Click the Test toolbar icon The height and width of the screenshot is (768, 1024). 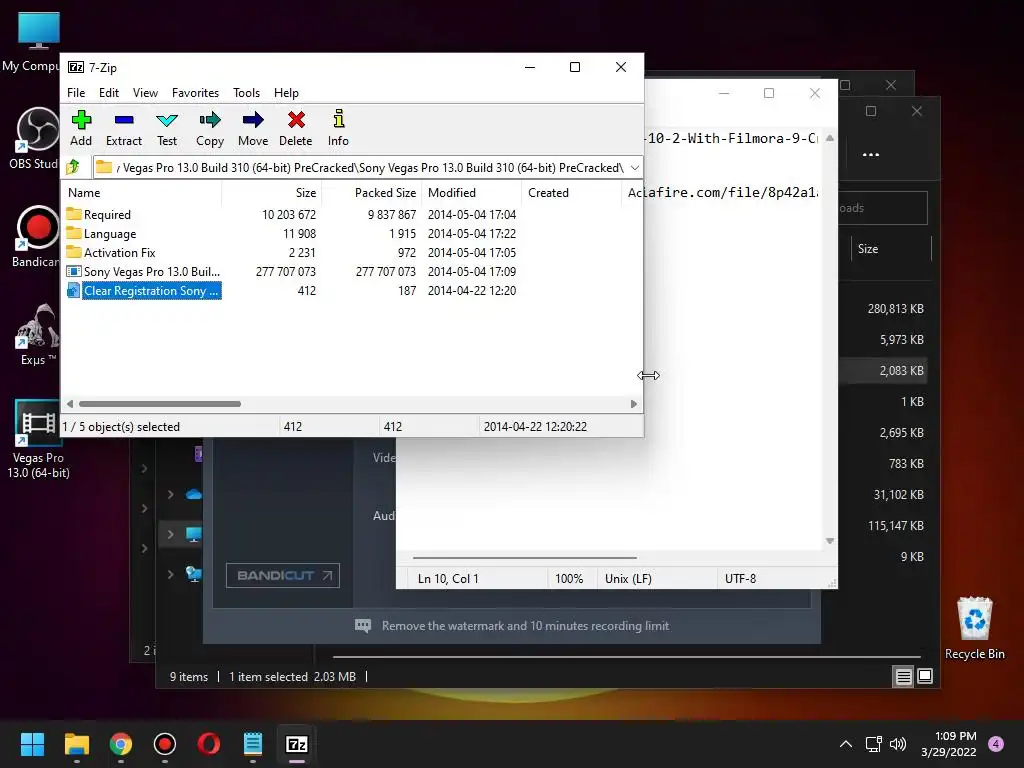coord(167,128)
